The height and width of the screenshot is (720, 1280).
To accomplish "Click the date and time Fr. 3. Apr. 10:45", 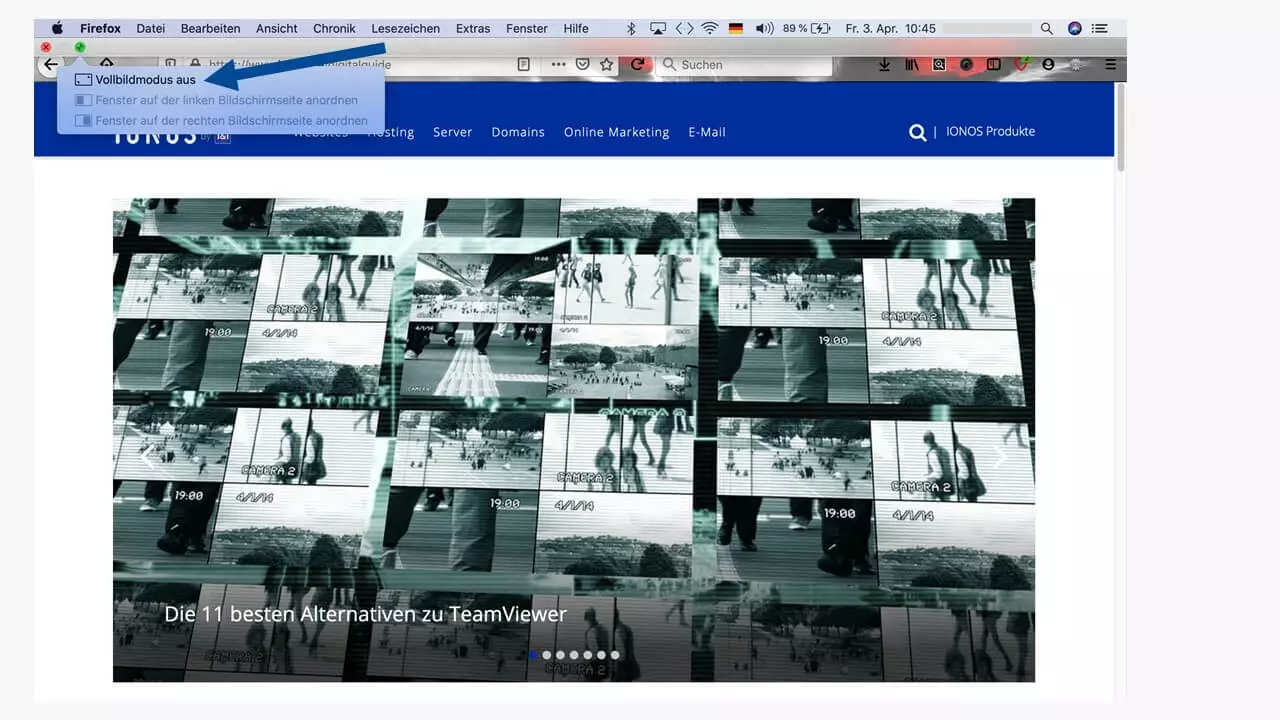I will click(x=890, y=28).
